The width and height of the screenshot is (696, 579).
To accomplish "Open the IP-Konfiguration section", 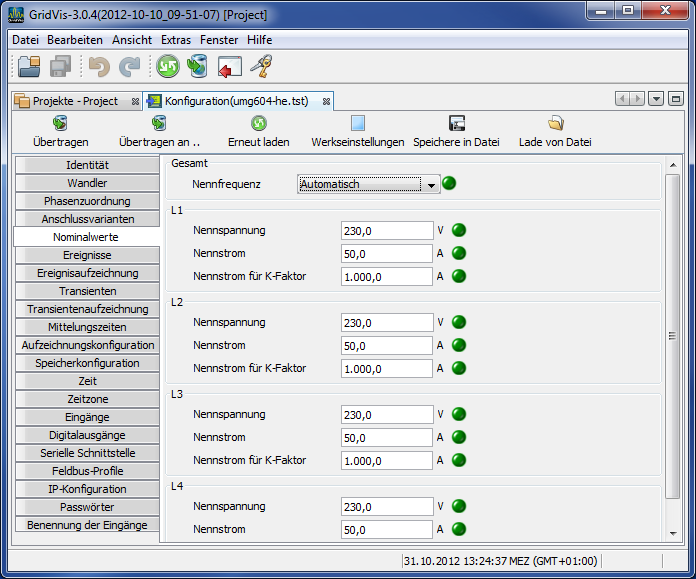I will (x=87, y=489).
